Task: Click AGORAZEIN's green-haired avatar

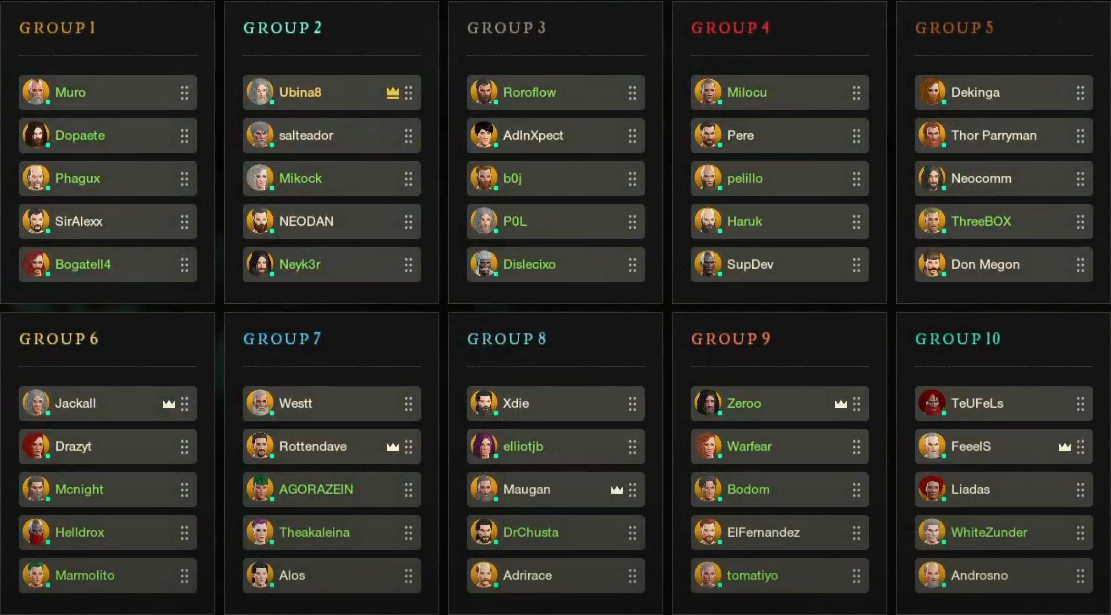Action: coord(260,490)
